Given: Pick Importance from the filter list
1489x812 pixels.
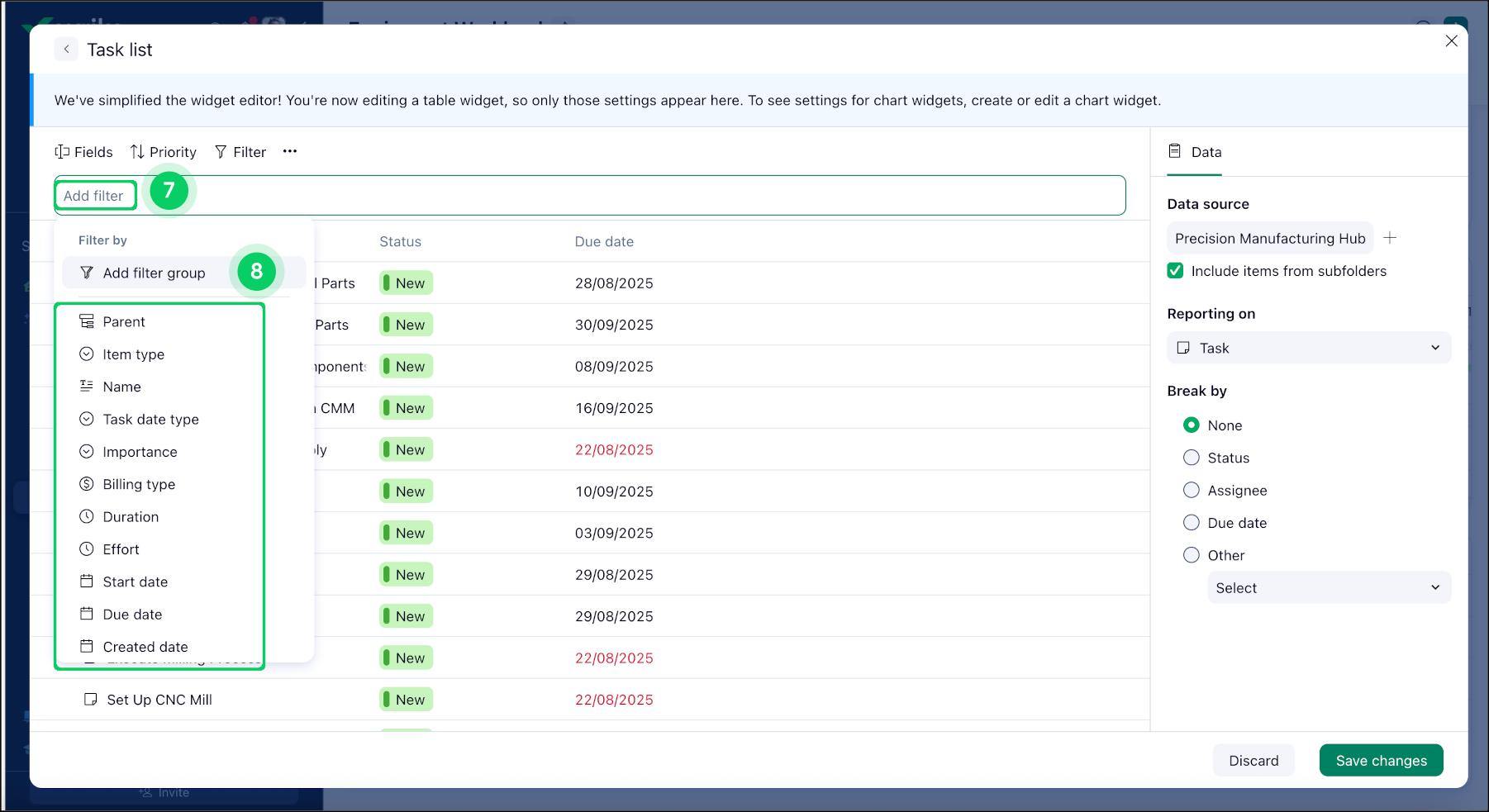Looking at the screenshot, I should pyautogui.click(x=140, y=452).
